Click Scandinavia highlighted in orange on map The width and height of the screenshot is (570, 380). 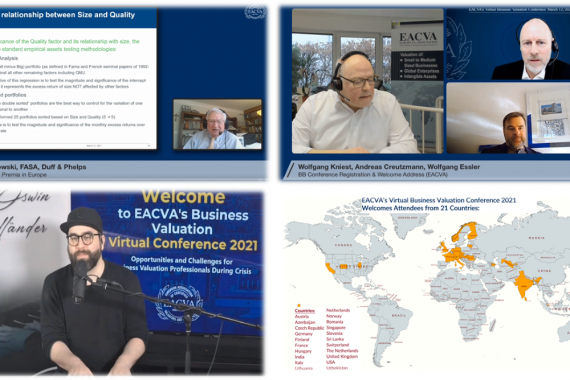[x=465, y=231]
